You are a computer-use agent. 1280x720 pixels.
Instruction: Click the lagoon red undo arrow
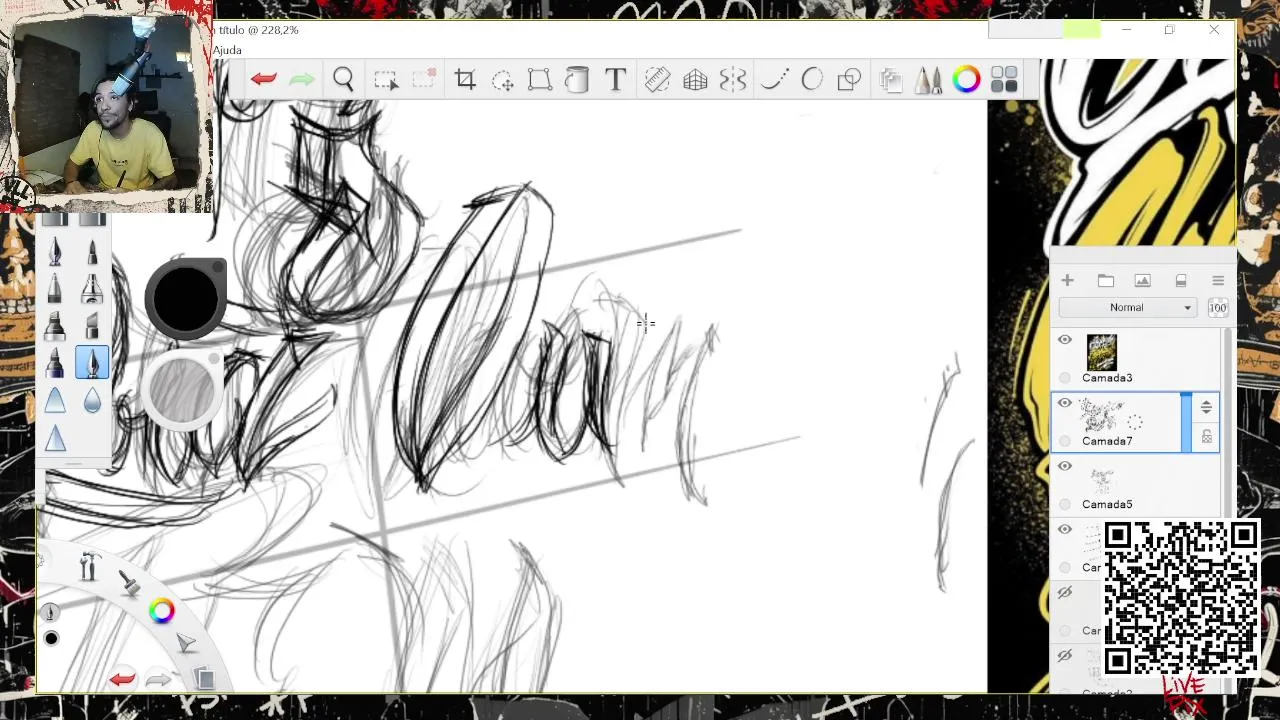coord(122,680)
